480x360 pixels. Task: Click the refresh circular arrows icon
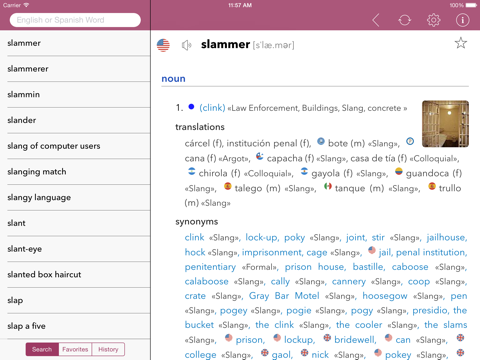pyautogui.click(x=404, y=20)
